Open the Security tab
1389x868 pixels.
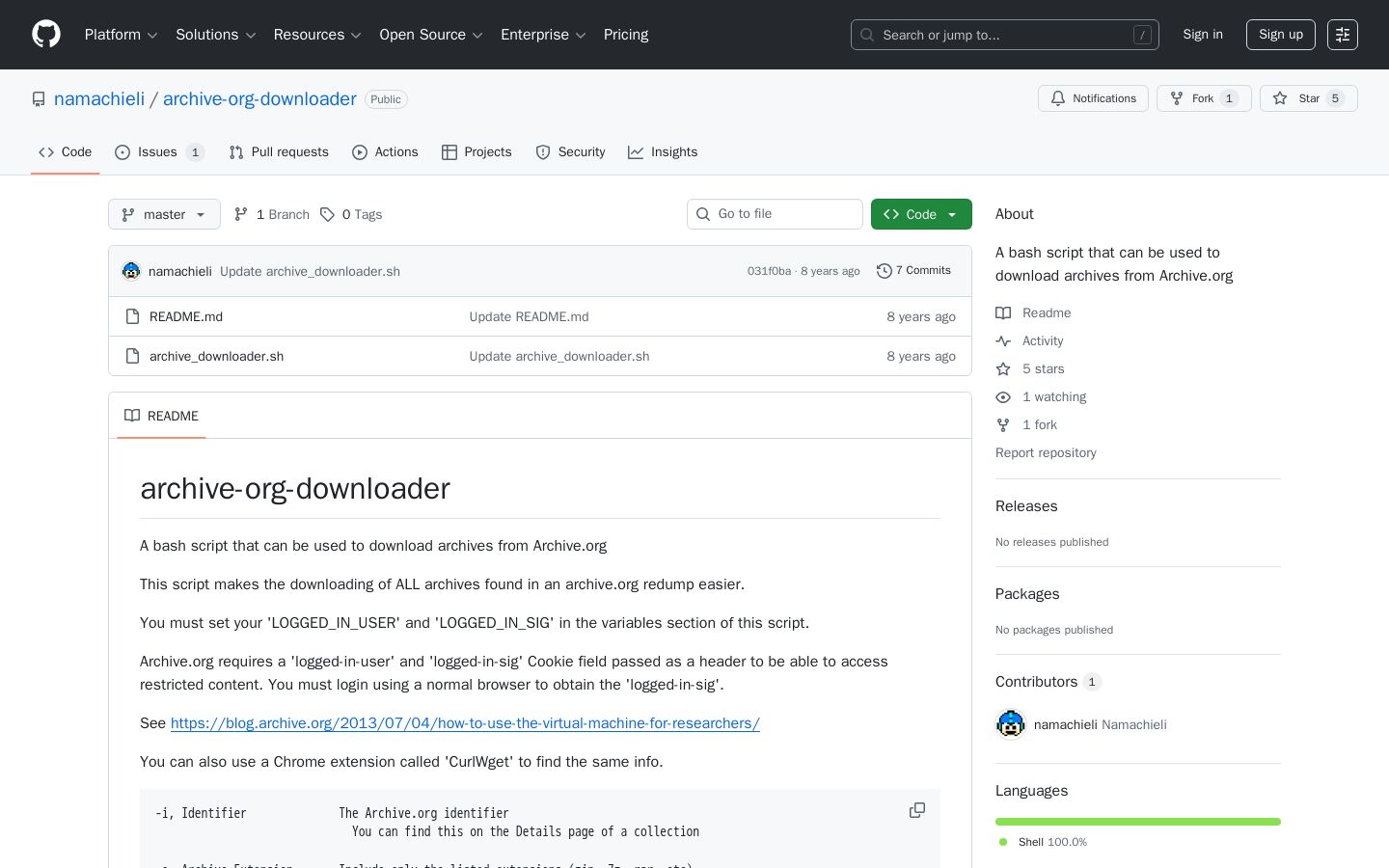coord(570,152)
